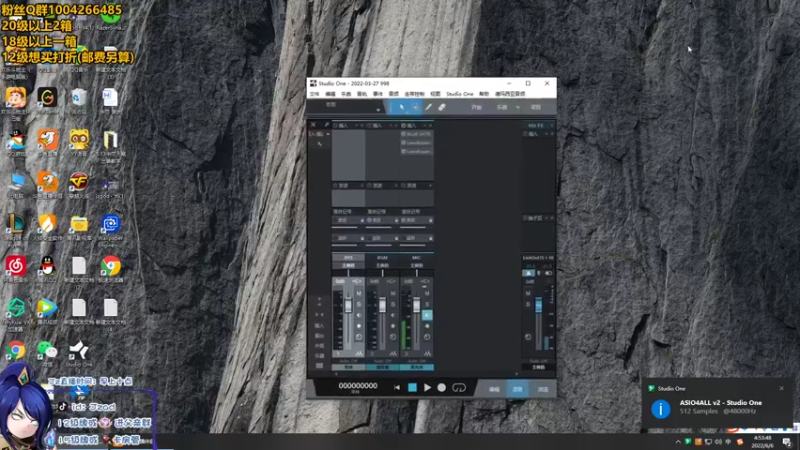Screen dimensions: 800x450
Task: Expand input/output selector dropdown in mixer sidebar
Action: 328,134
